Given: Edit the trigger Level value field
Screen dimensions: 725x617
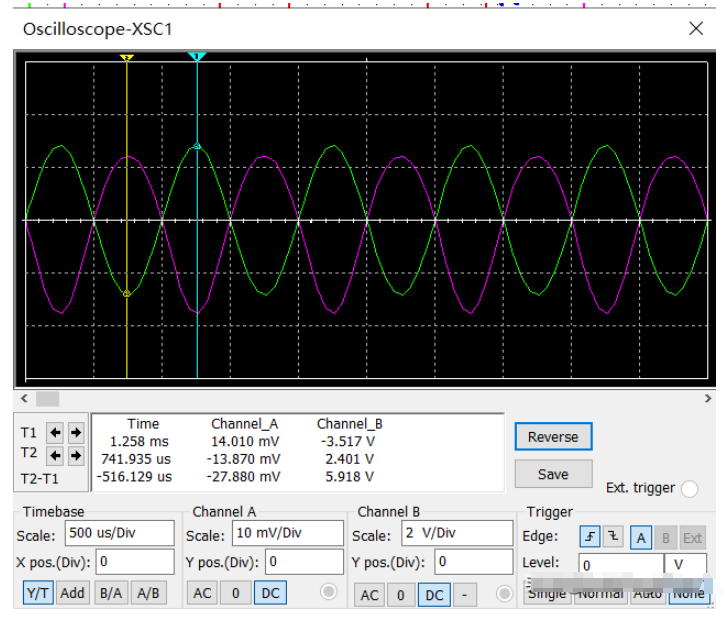Looking at the screenshot, I should [x=621, y=565].
